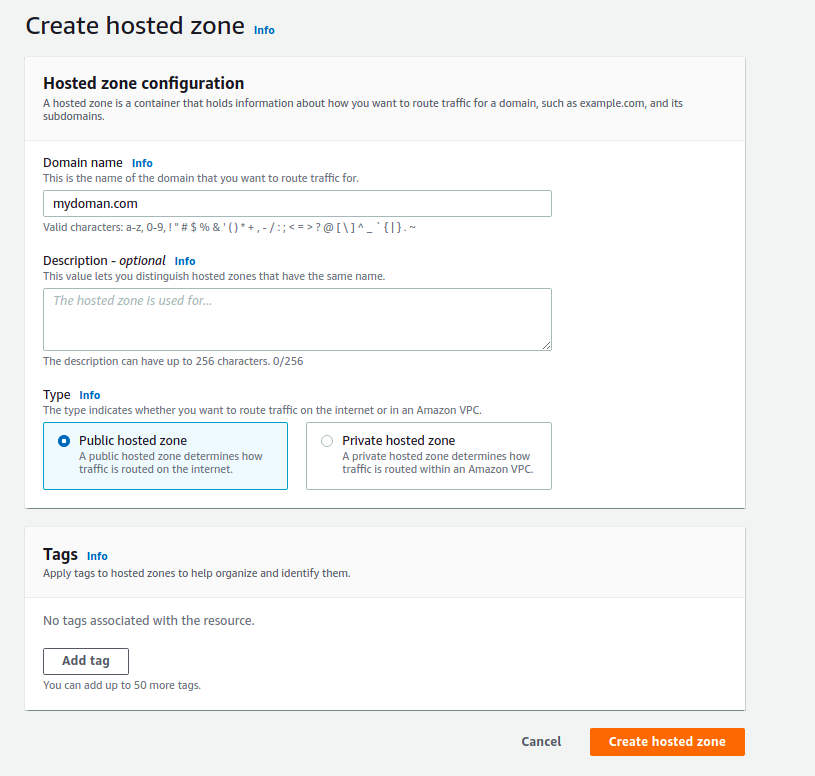Image resolution: width=815 pixels, height=776 pixels.
Task: Focus the description text area placeholder
Action: pyautogui.click(x=296, y=318)
